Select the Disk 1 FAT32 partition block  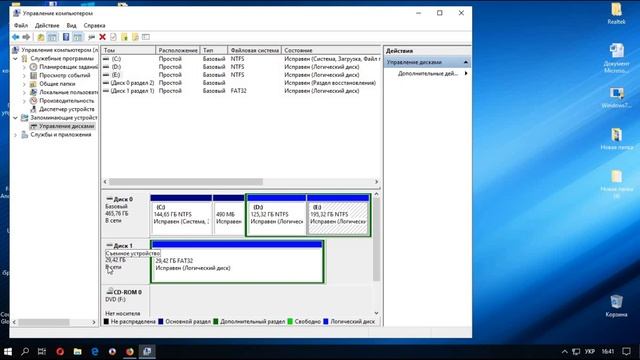[x=237, y=262]
